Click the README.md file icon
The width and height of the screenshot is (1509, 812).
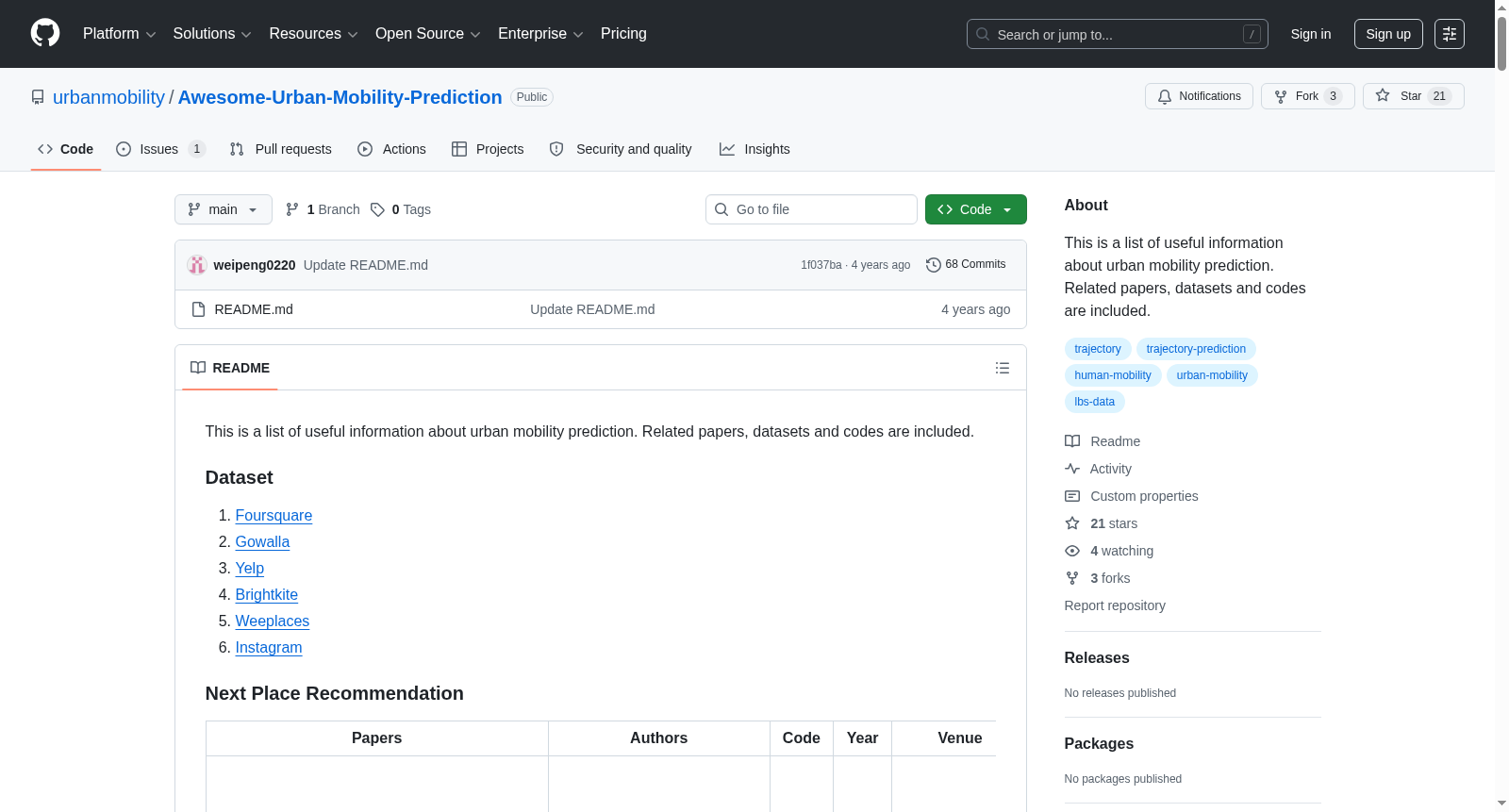point(198,309)
